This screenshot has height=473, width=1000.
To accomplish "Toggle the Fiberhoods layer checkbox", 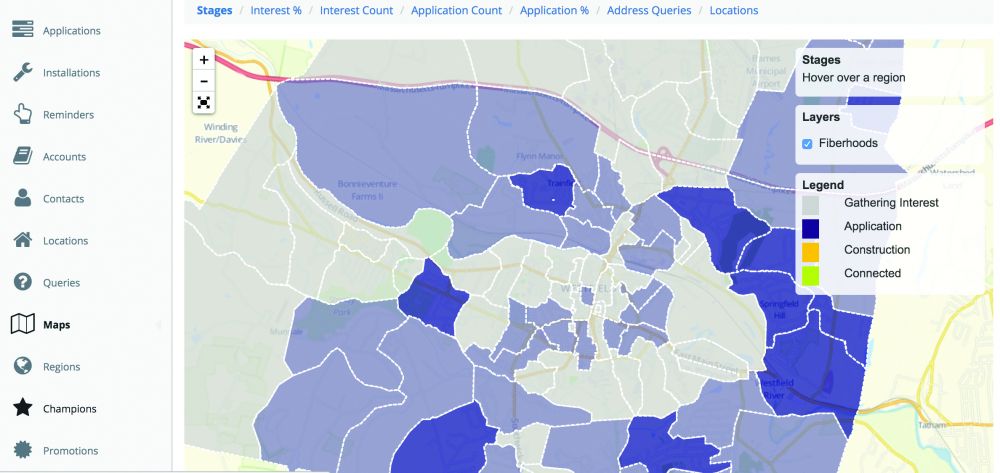I will (807, 144).
